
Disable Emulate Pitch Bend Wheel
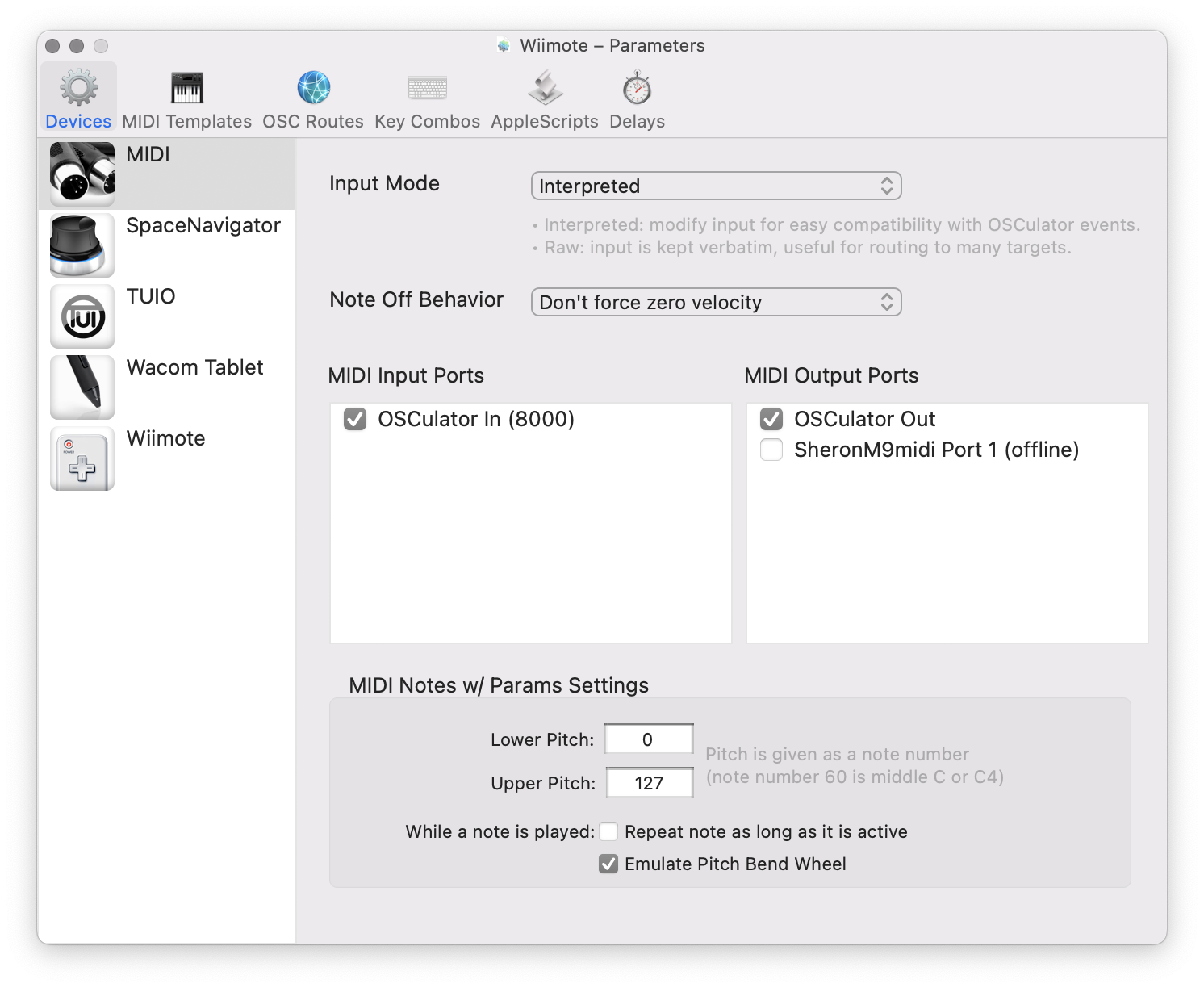608,864
